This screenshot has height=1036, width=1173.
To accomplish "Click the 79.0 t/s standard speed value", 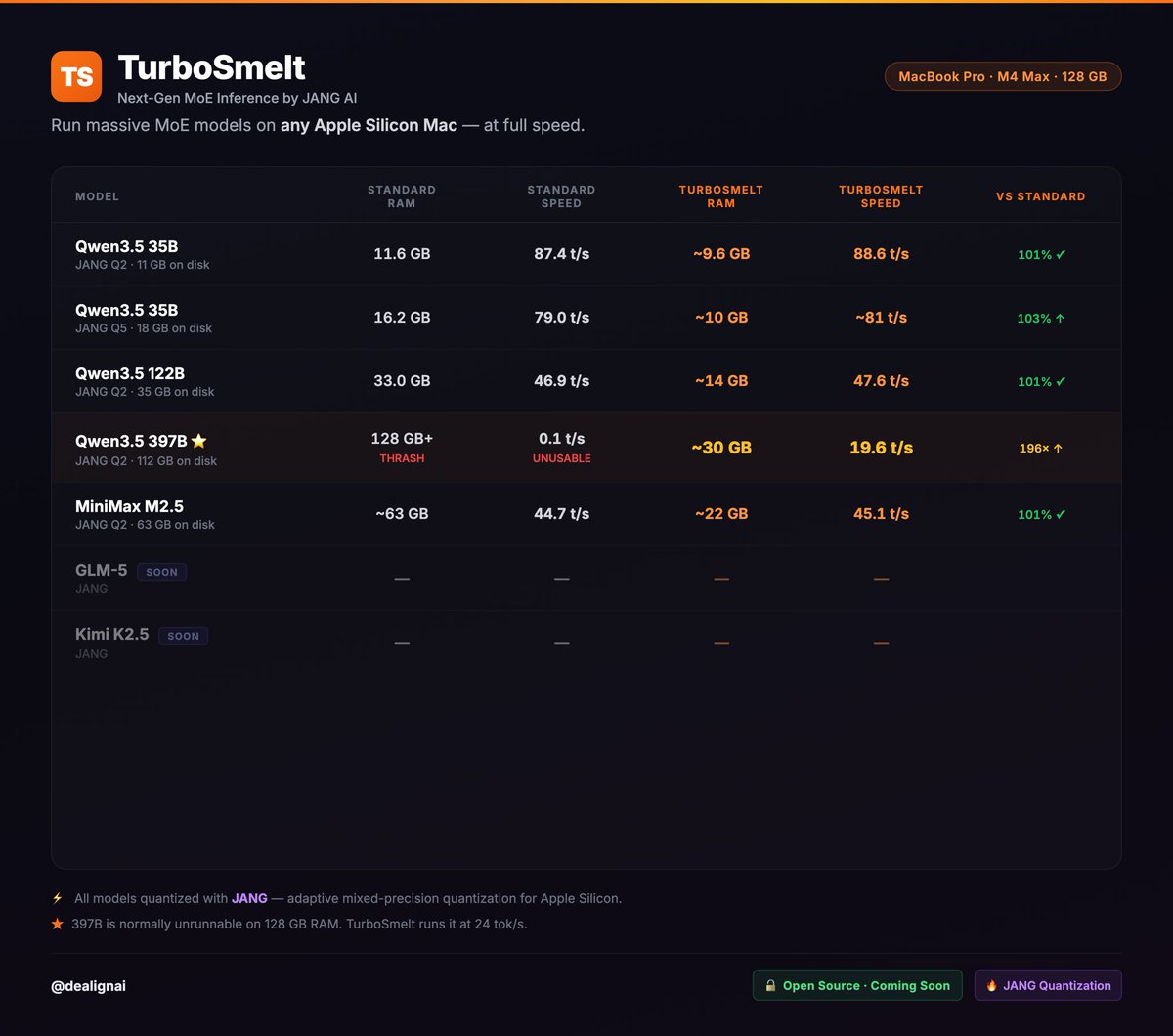I will (x=561, y=318).
